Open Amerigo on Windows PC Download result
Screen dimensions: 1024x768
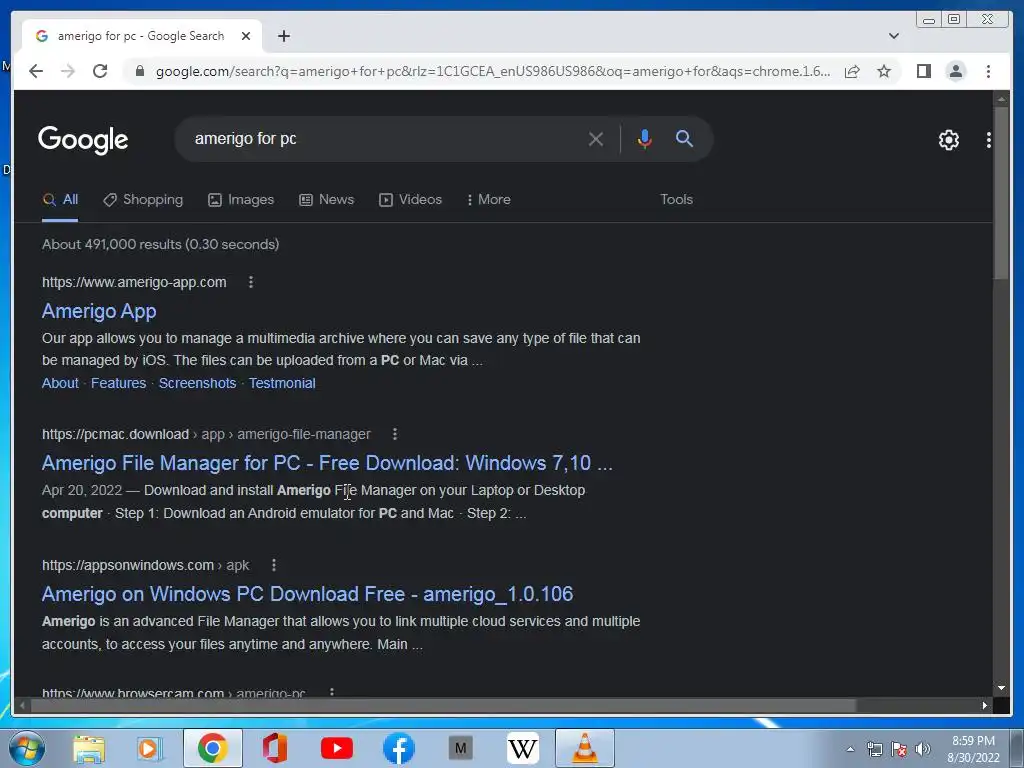pyautogui.click(x=308, y=594)
